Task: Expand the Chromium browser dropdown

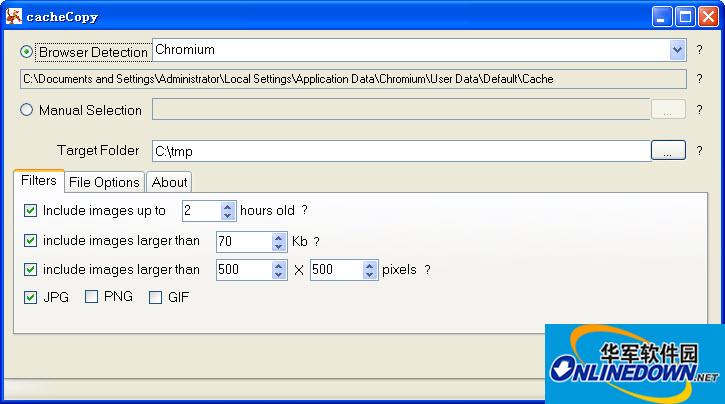Action: pos(677,50)
